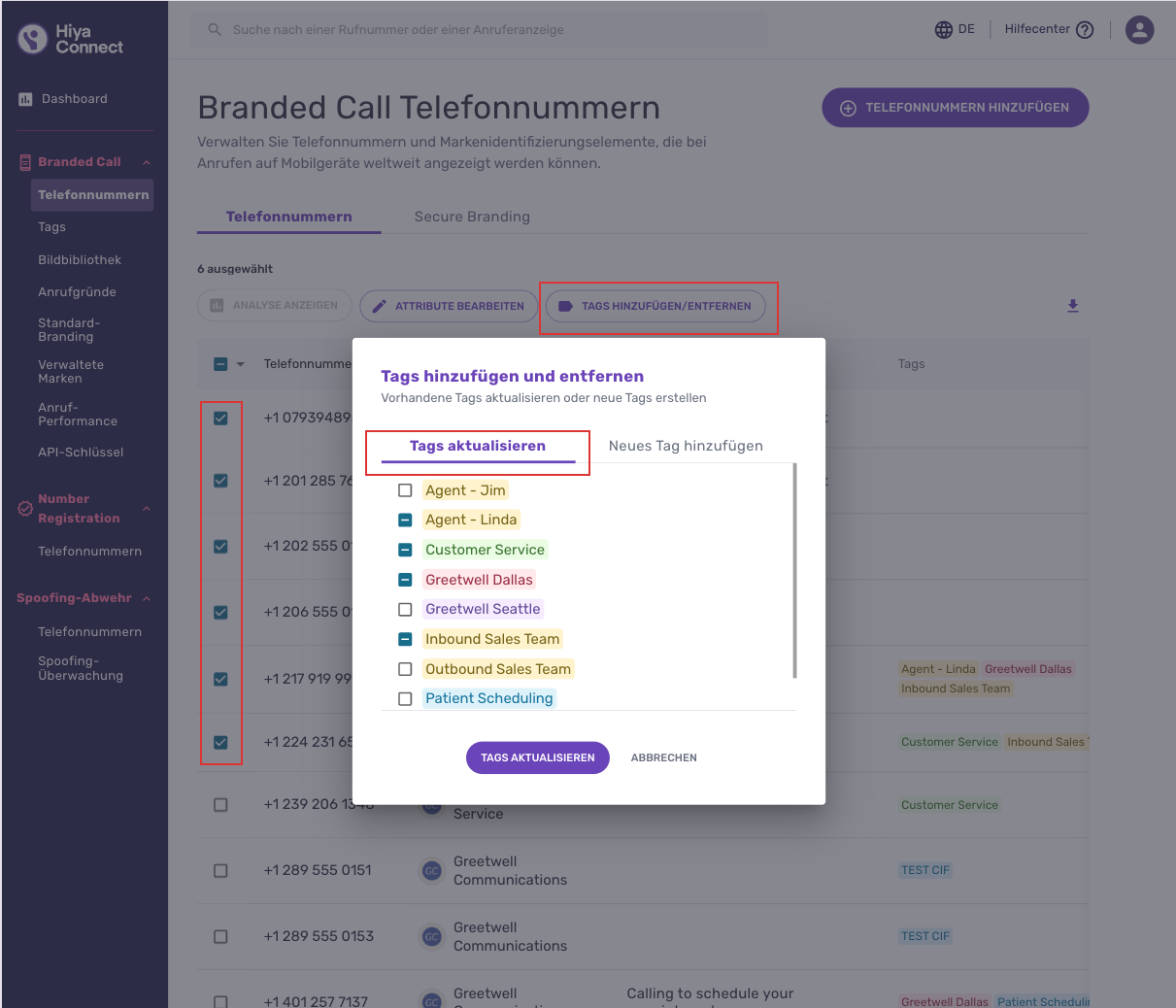Image resolution: width=1176 pixels, height=1008 pixels.
Task: Open the language globe icon DE
Action: point(943,29)
